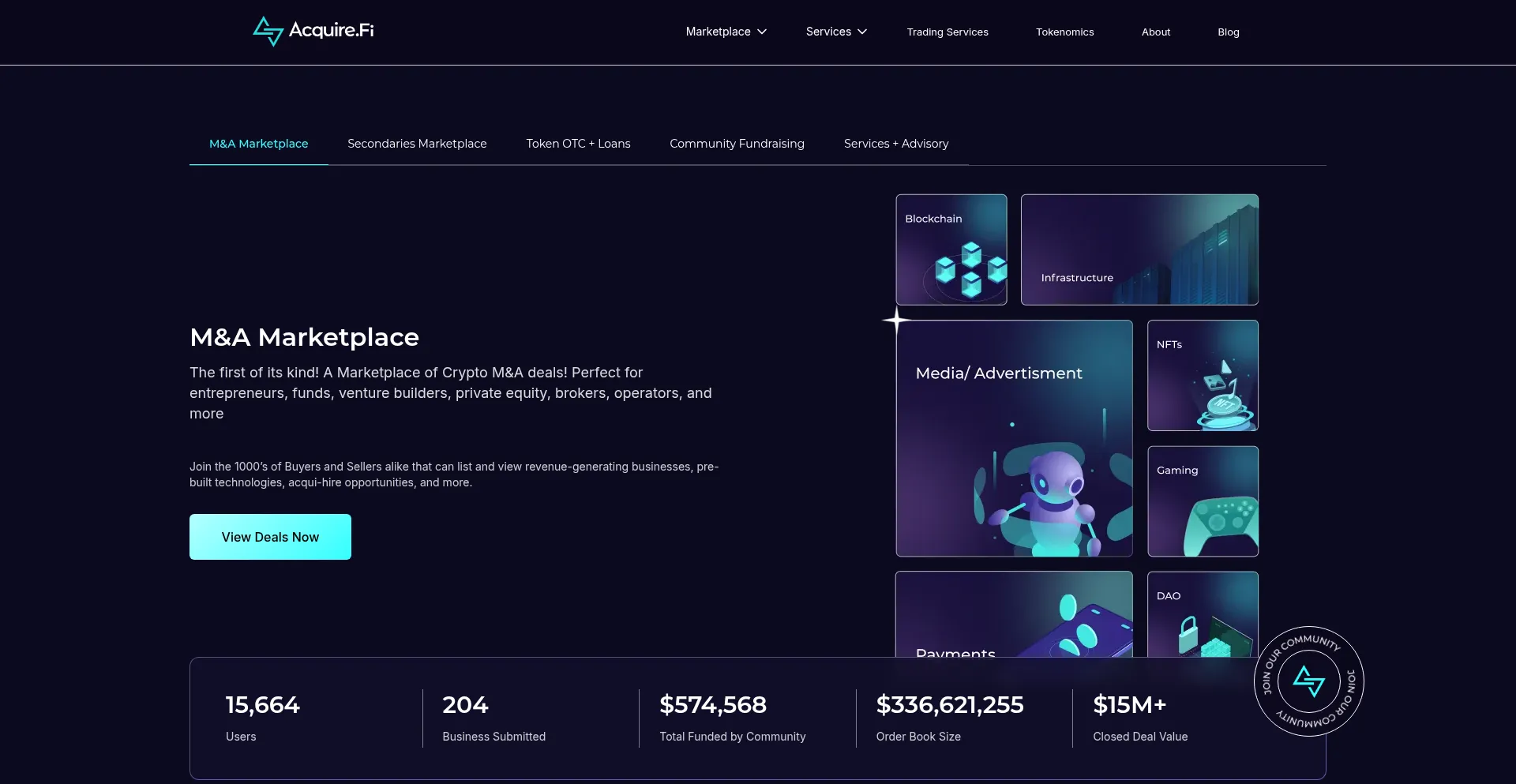Switch to the Secondaries Marketplace tab
Image resolution: width=1516 pixels, height=784 pixels.
(417, 144)
